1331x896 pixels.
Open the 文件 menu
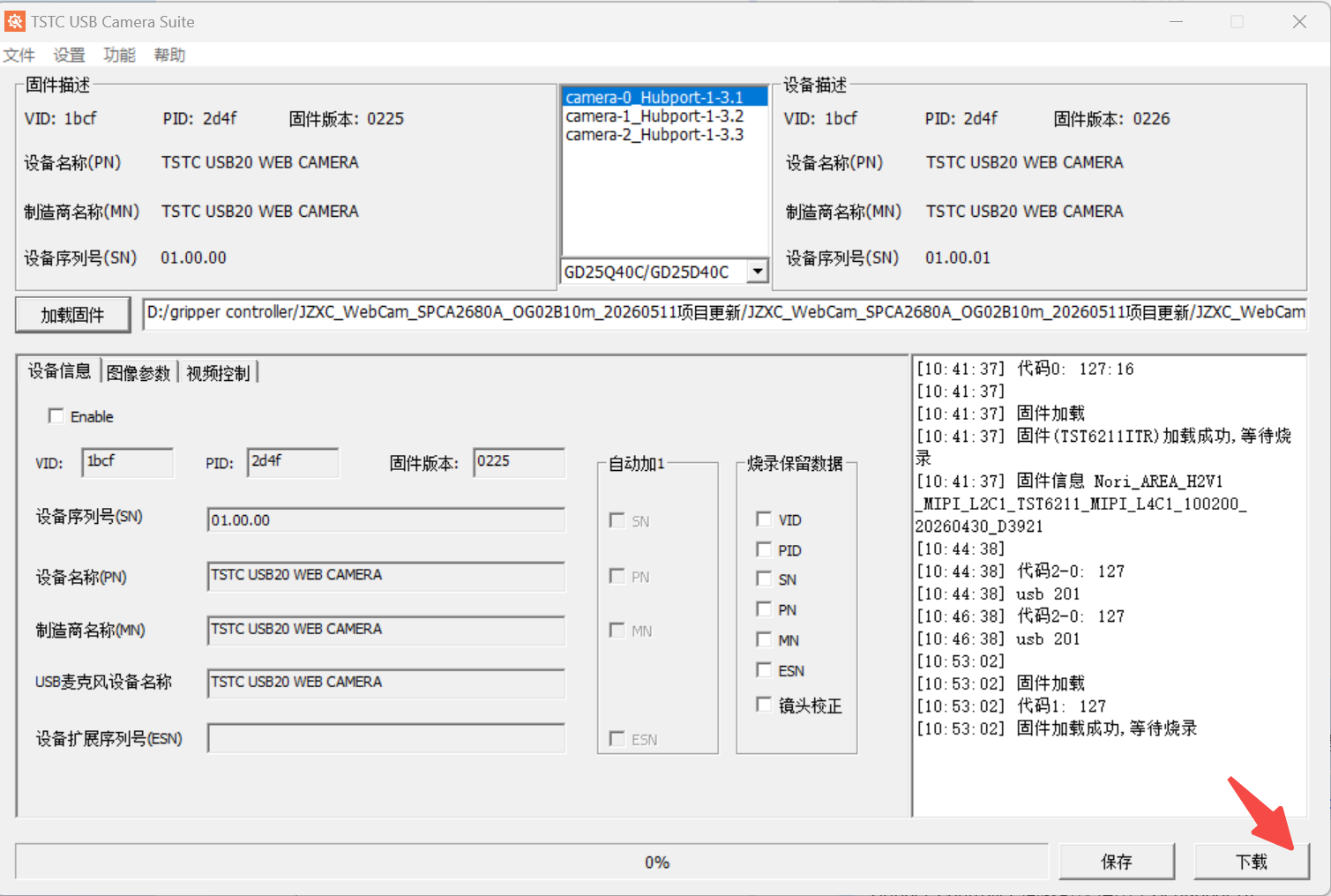[x=19, y=56]
